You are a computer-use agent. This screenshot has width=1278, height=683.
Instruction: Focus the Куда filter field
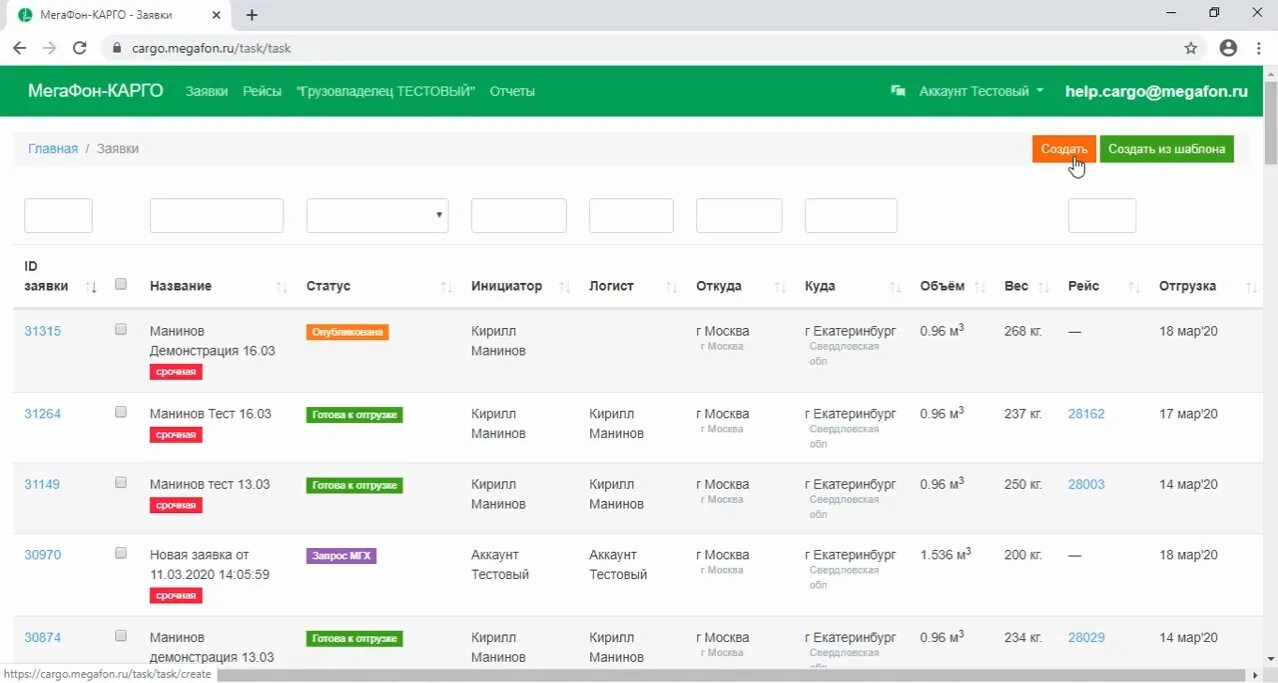851,215
